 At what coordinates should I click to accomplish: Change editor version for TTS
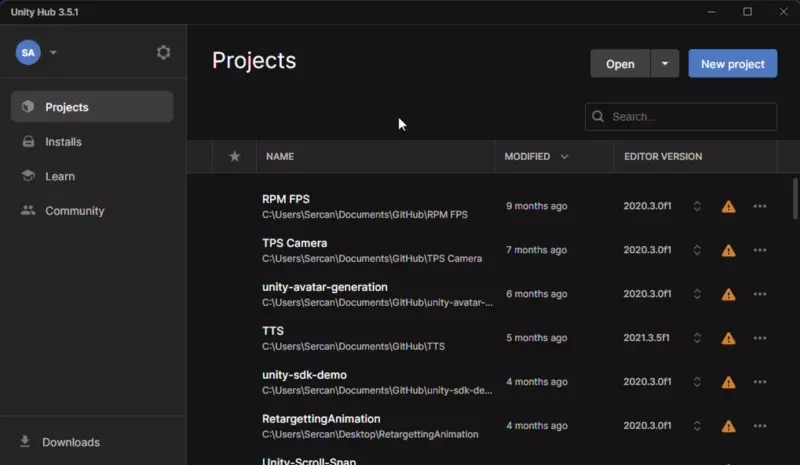(697, 338)
